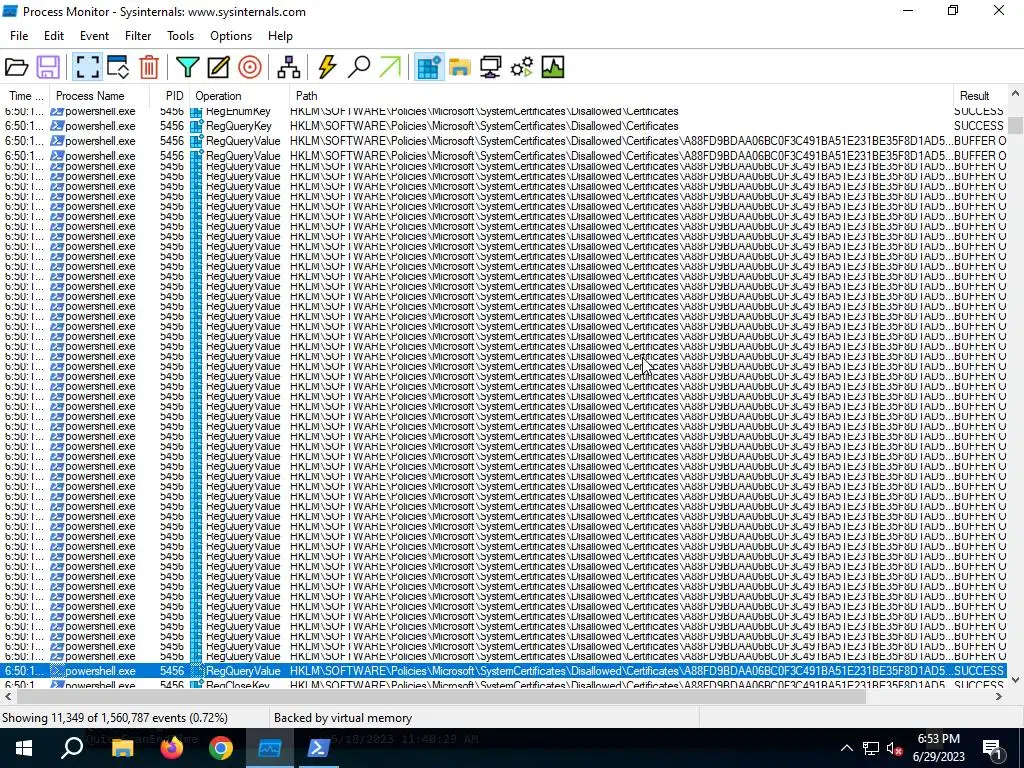Select the RegEnumKey event row
1024x768 pixels.
pos(504,111)
